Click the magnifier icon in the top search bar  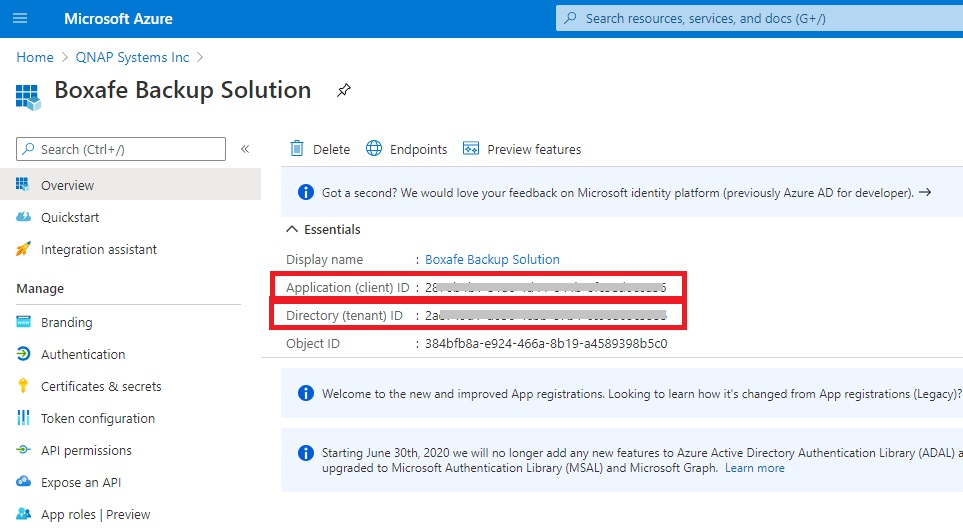pos(571,18)
